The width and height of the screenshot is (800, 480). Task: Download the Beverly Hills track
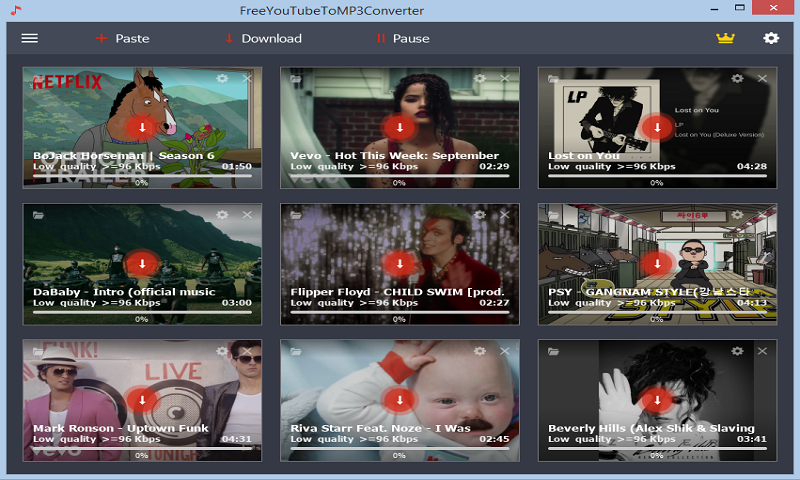coord(657,400)
